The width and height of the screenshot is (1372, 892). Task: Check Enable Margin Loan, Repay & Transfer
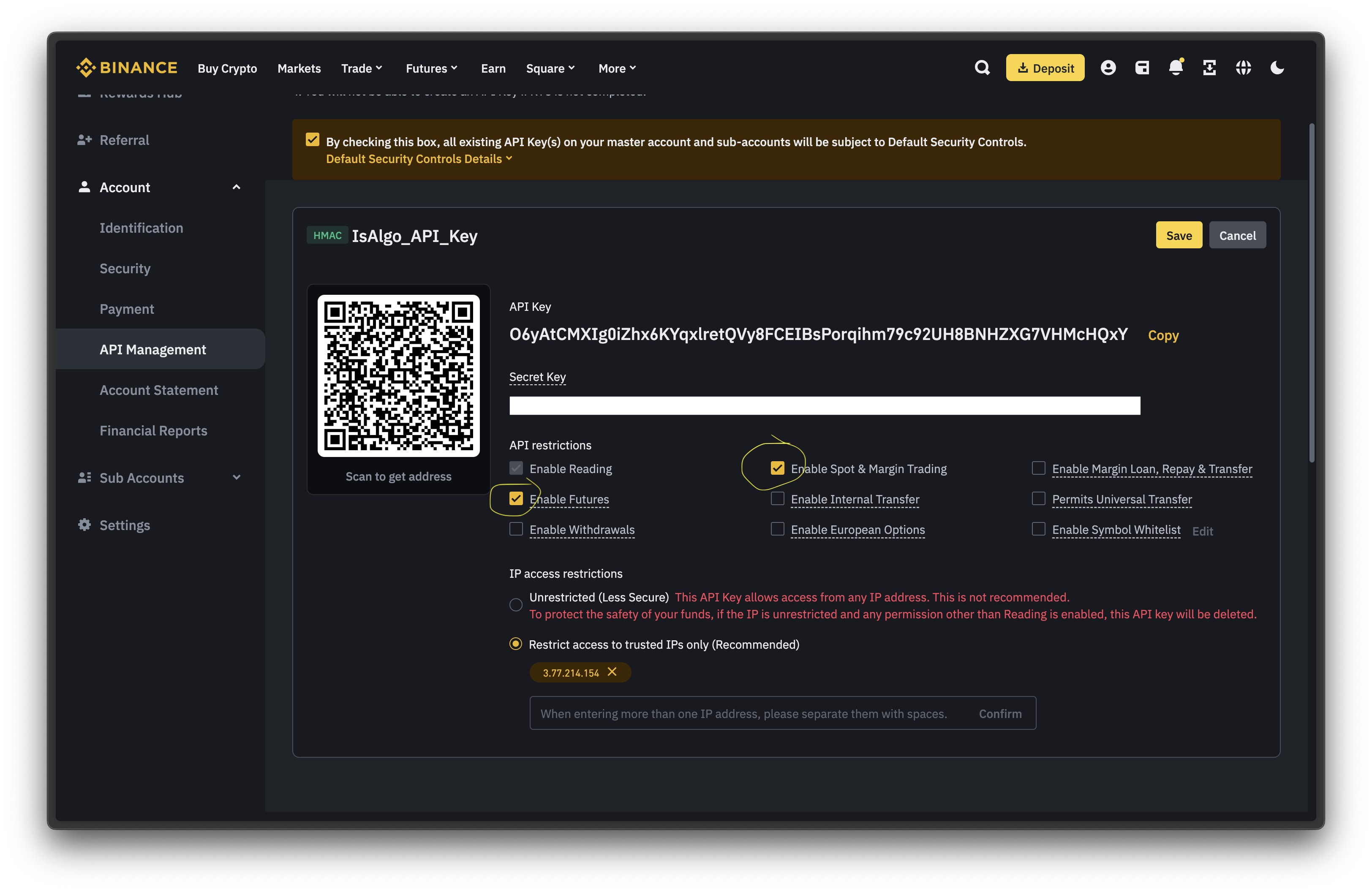click(x=1038, y=468)
